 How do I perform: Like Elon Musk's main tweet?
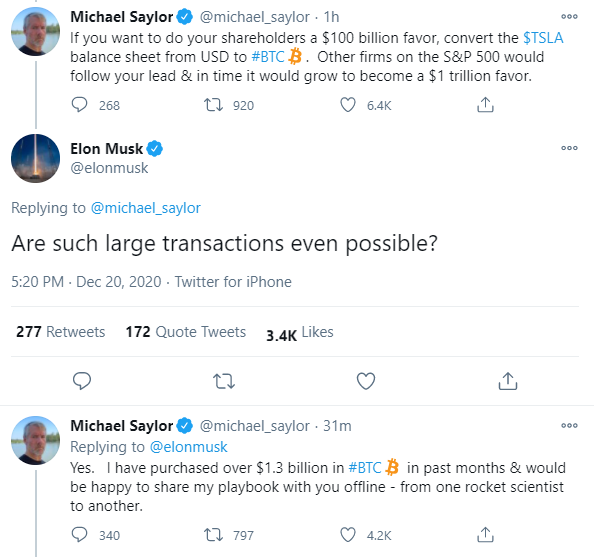pyautogui.click(x=366, y=381)
